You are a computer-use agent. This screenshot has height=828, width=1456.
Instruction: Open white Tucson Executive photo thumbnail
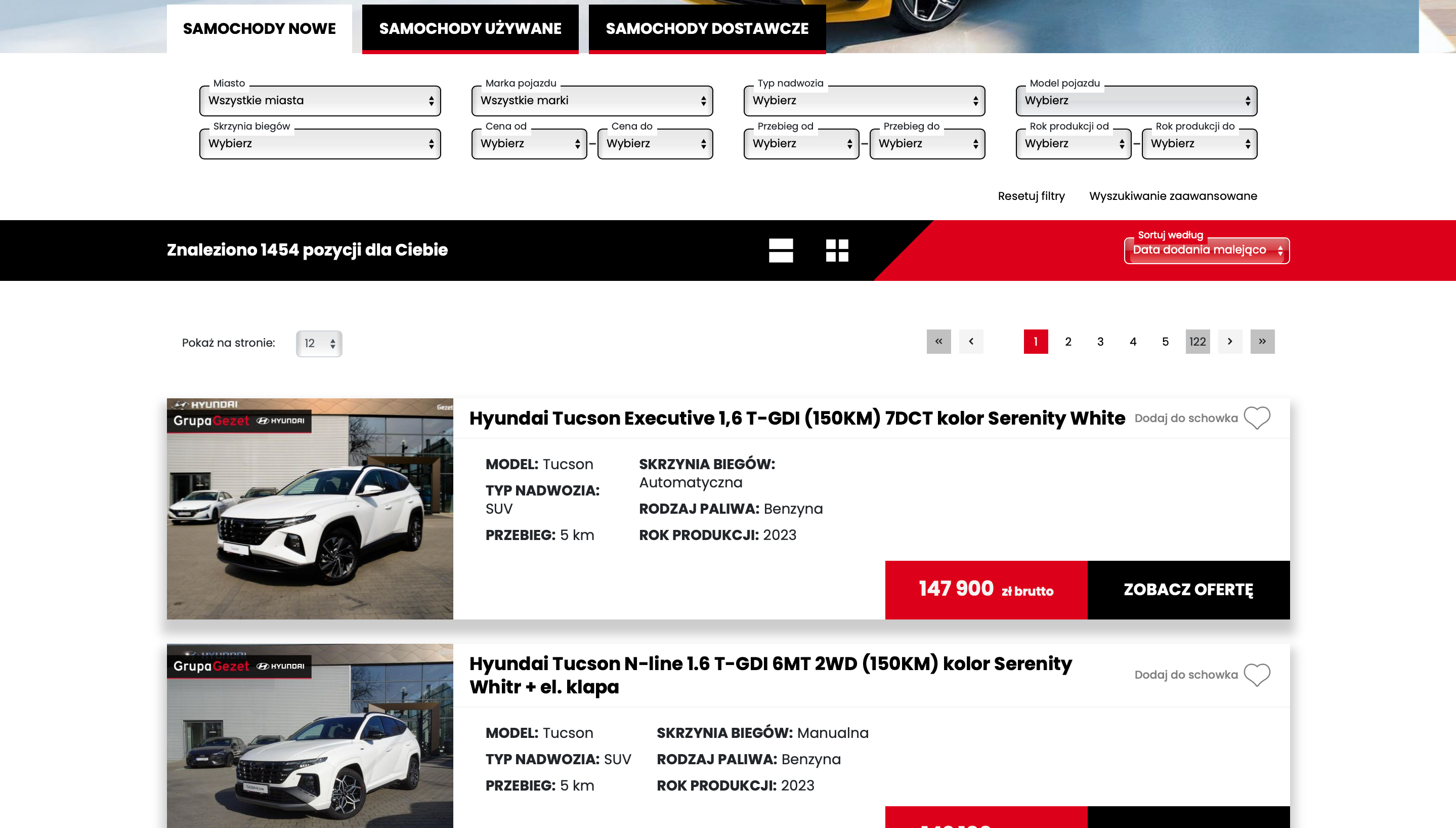tap(310, 509)
